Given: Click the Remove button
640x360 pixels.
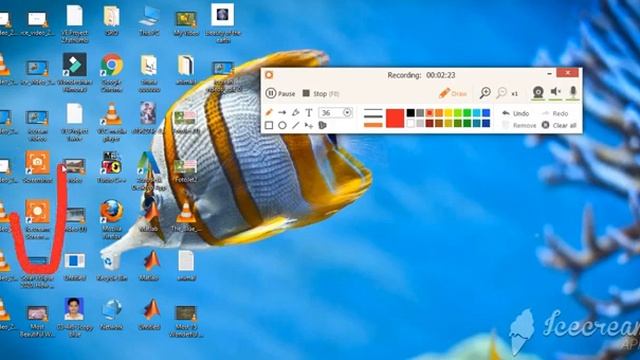Looking at the screenshot, I should pyautogui.click(x=519, y=125).
